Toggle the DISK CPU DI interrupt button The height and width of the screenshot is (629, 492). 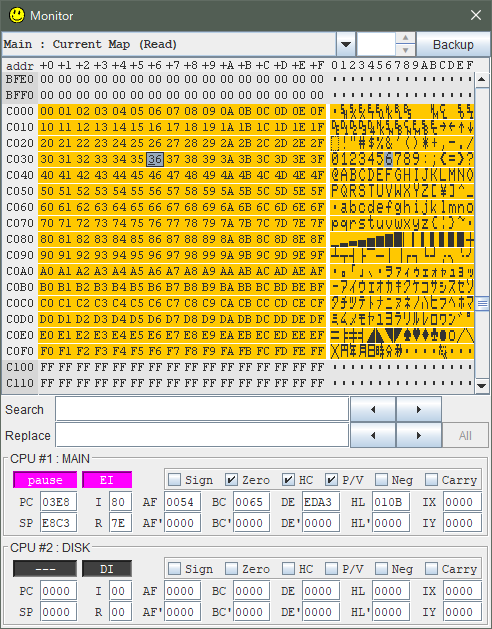[x=107, y=569]
